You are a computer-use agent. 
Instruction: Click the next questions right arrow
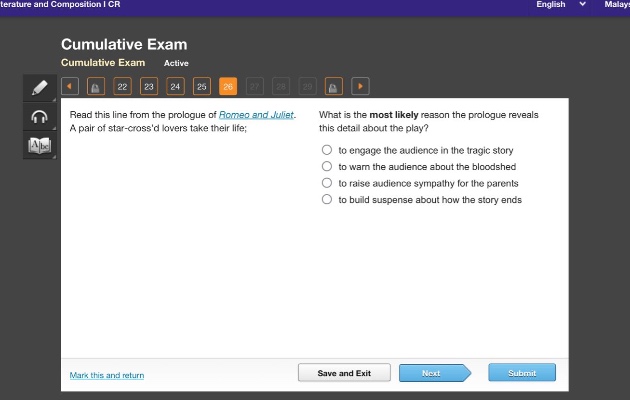(x=360, y=86)
